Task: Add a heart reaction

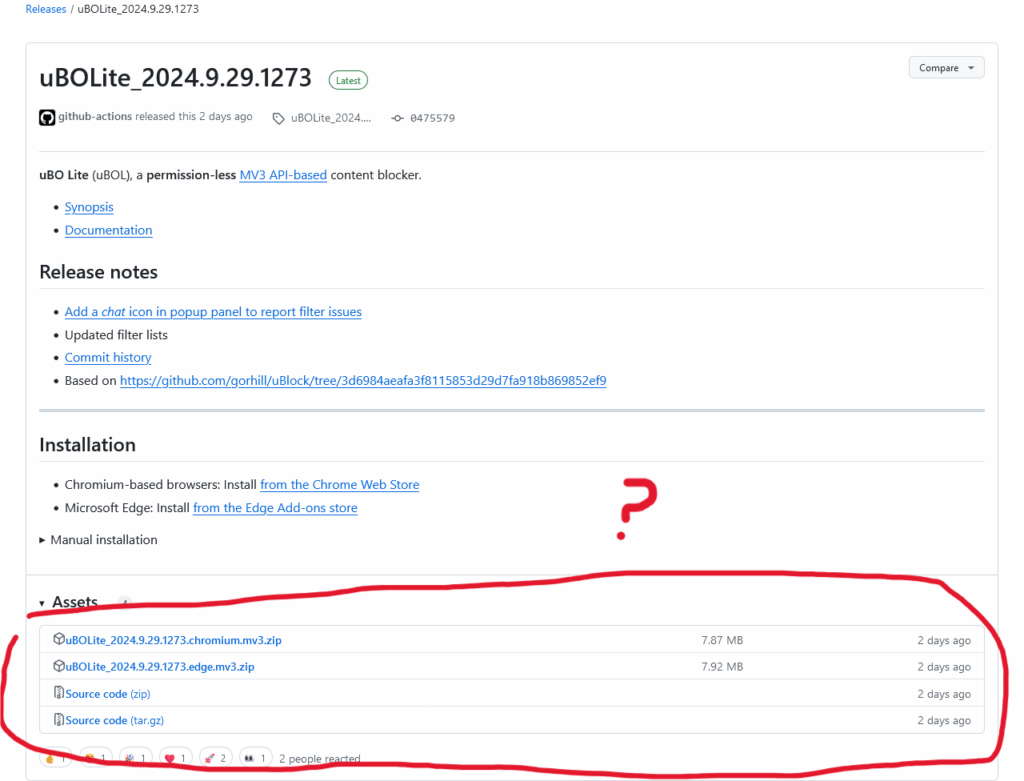Action: pyautogui.click(x=176, y=758)
